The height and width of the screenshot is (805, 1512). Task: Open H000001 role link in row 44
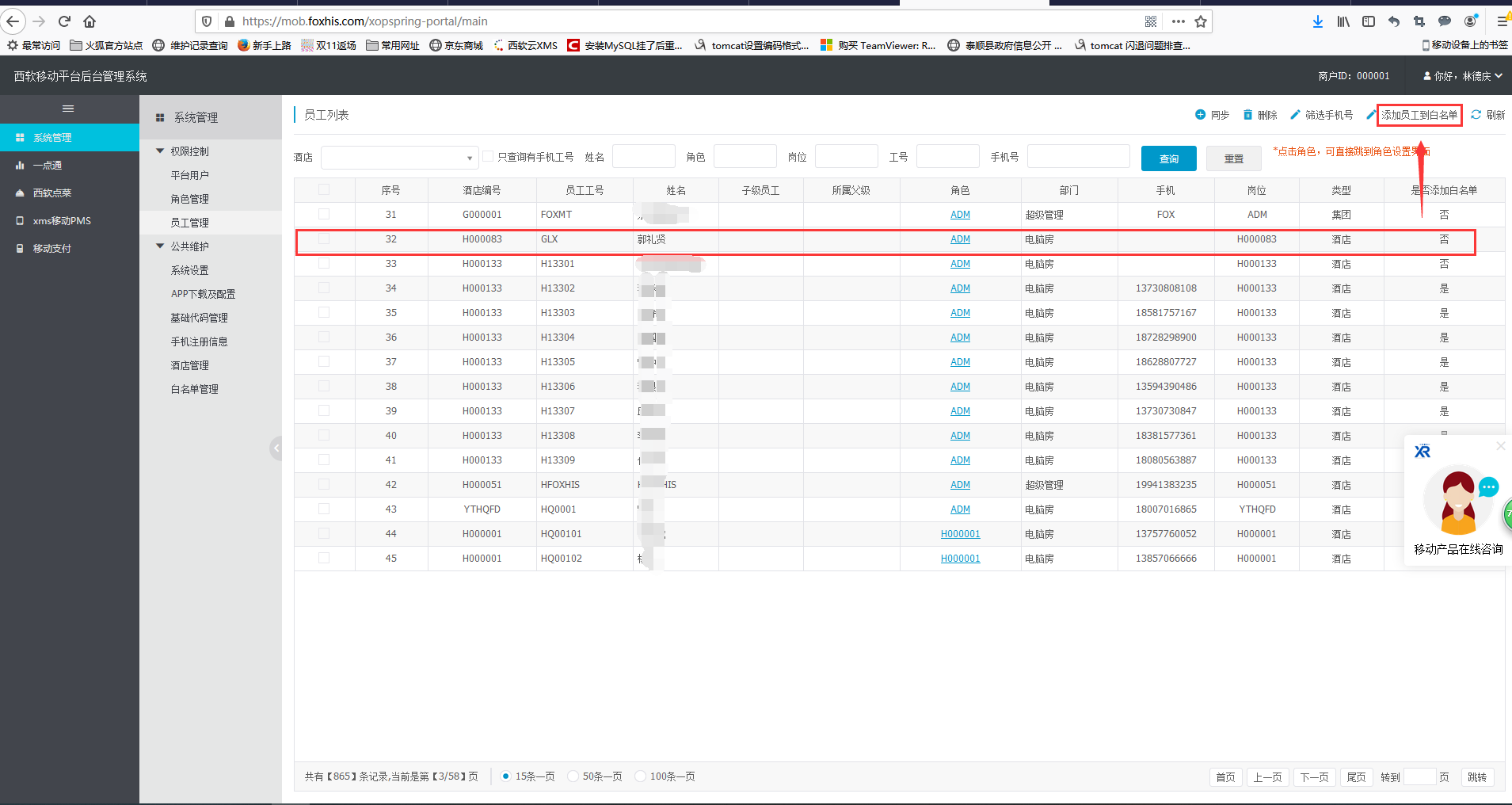tap(960, 534)
